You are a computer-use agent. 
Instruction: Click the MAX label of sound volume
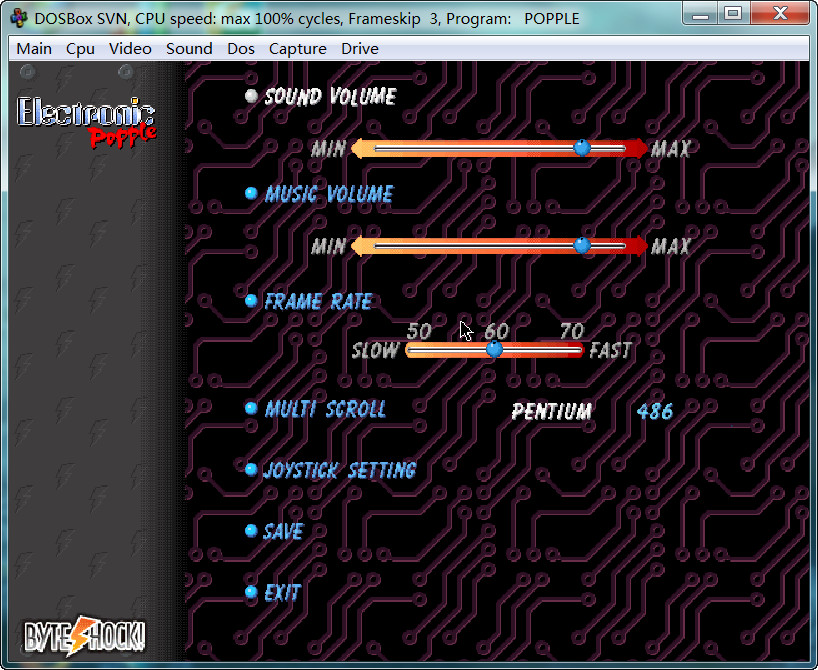pos(671,149)
